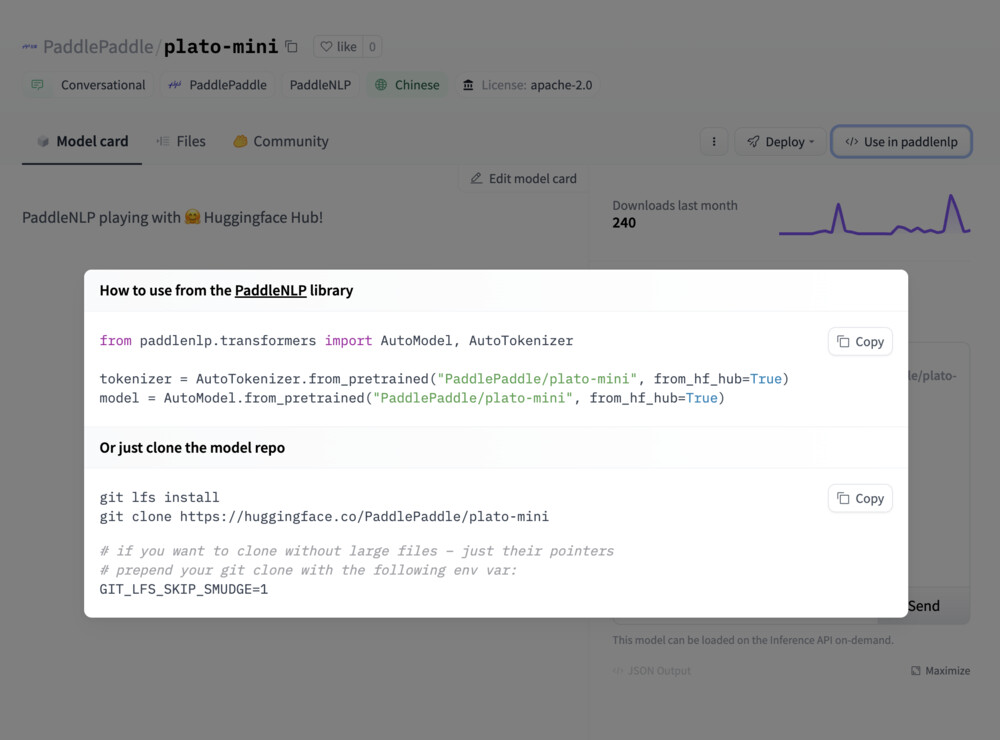Maximize the inference widget

point(940,671)
